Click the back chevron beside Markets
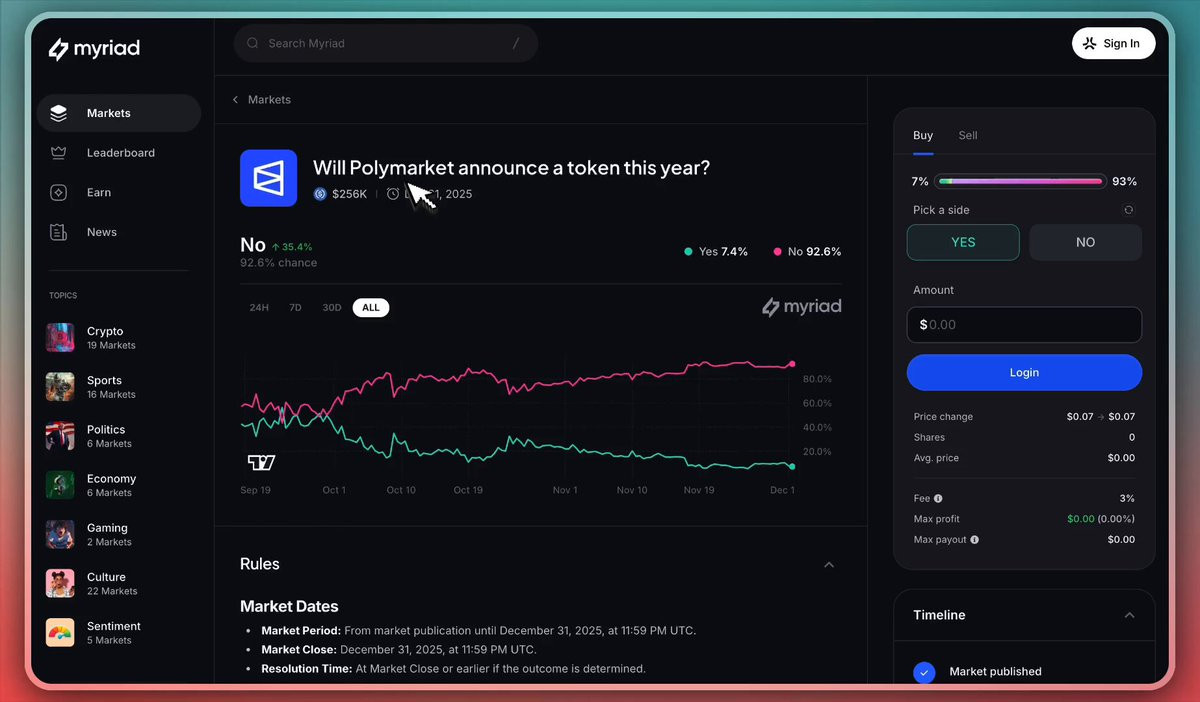Viewport: 1200px width, 702px height. point(235,100)
